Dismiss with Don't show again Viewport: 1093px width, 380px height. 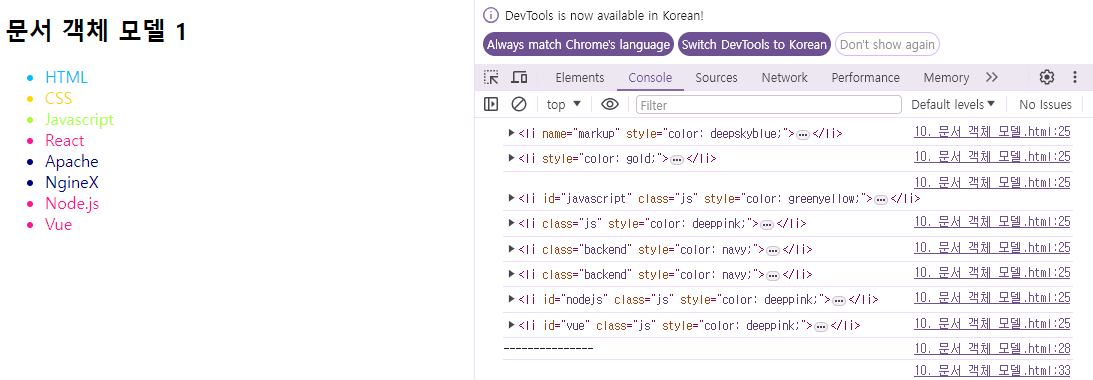[887, 44]
